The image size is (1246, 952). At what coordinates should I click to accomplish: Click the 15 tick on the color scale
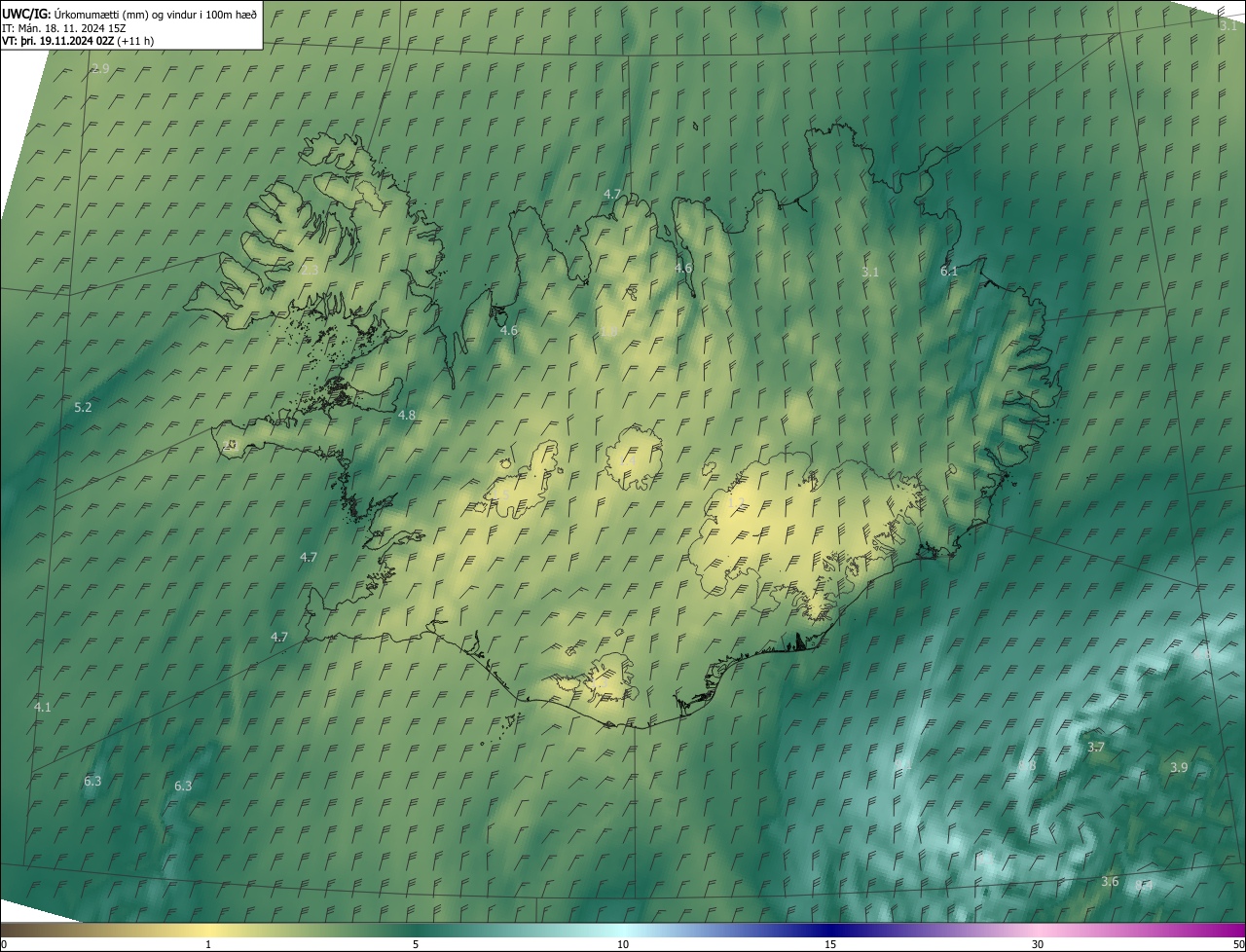(830, 944)
